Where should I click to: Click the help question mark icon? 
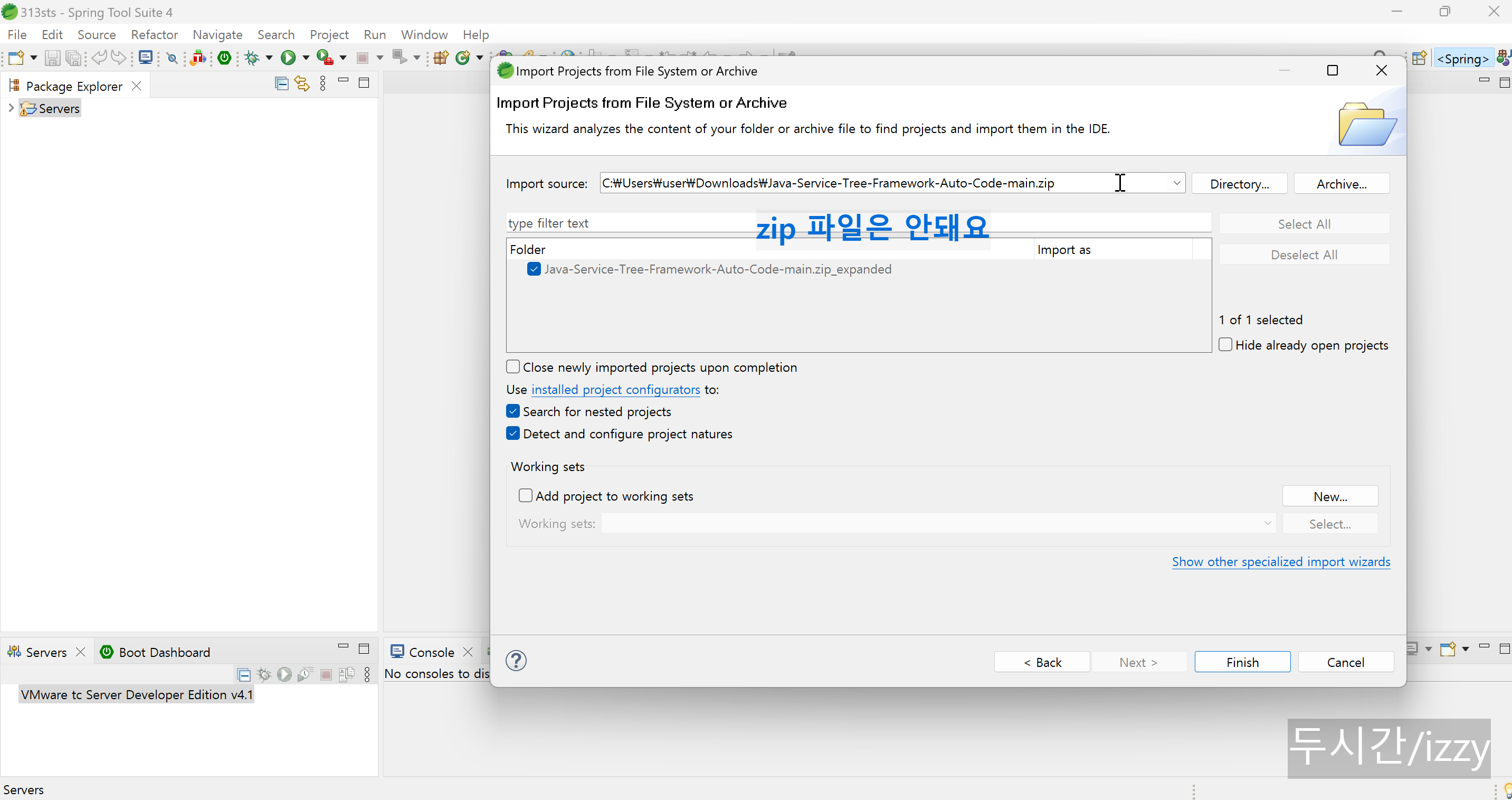516,661
